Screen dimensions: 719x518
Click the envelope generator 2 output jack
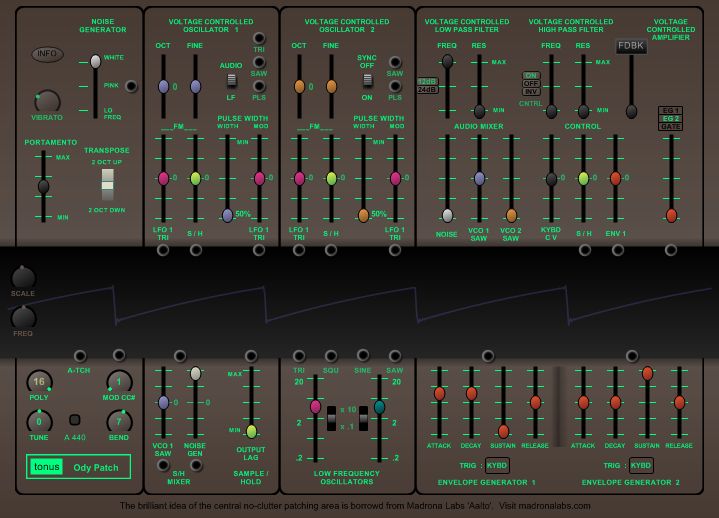tap(632, 356)
